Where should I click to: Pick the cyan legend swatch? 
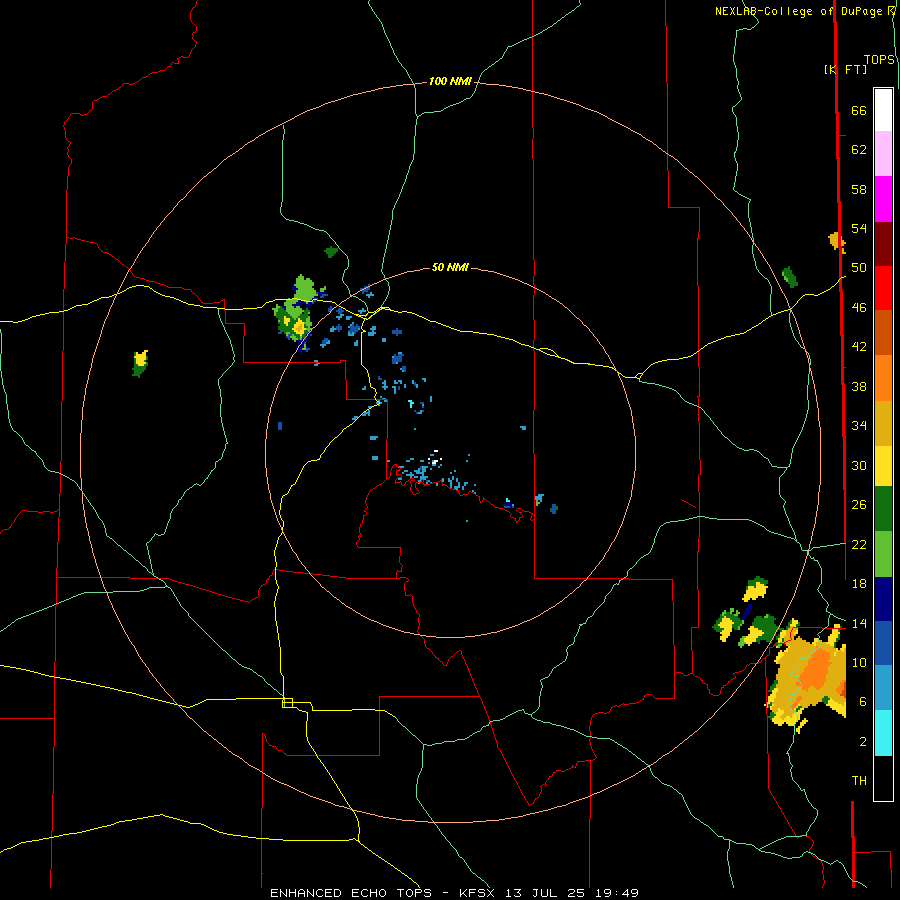click(x=883, y=733)
